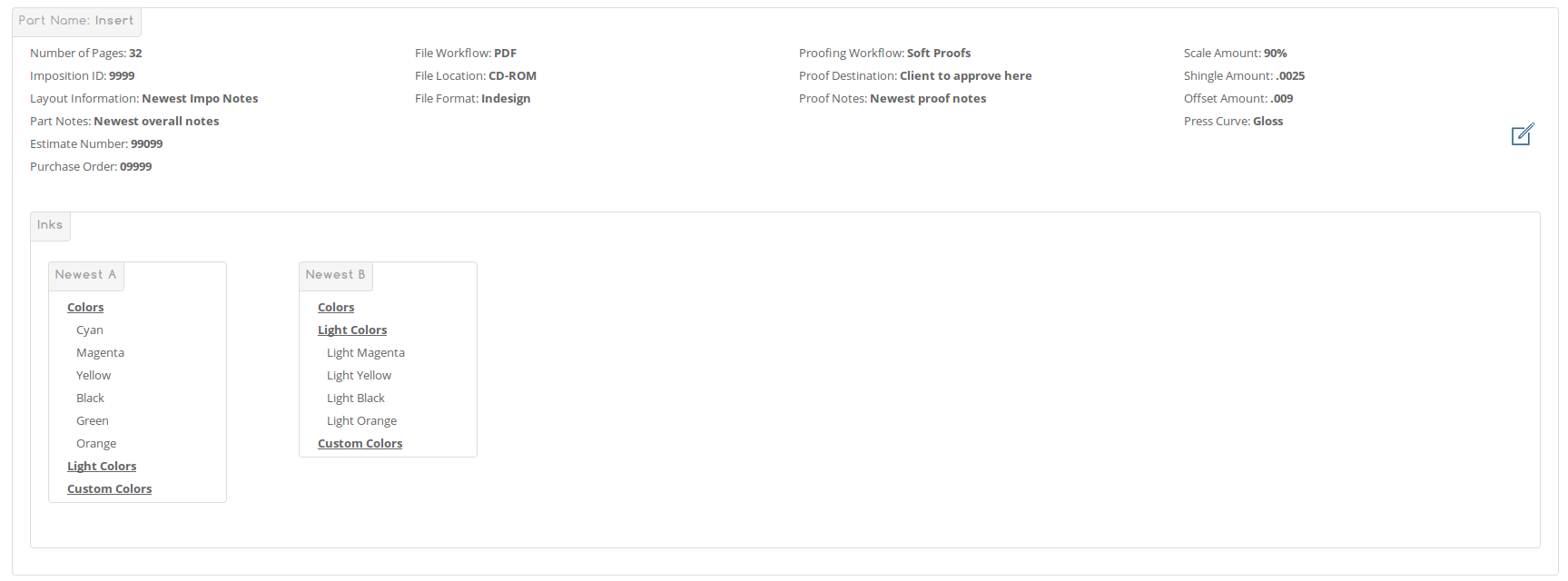Click the edit part pencil icon
The height and width of the screenshot is (581, 1568).
click(x=1523, y=134)
